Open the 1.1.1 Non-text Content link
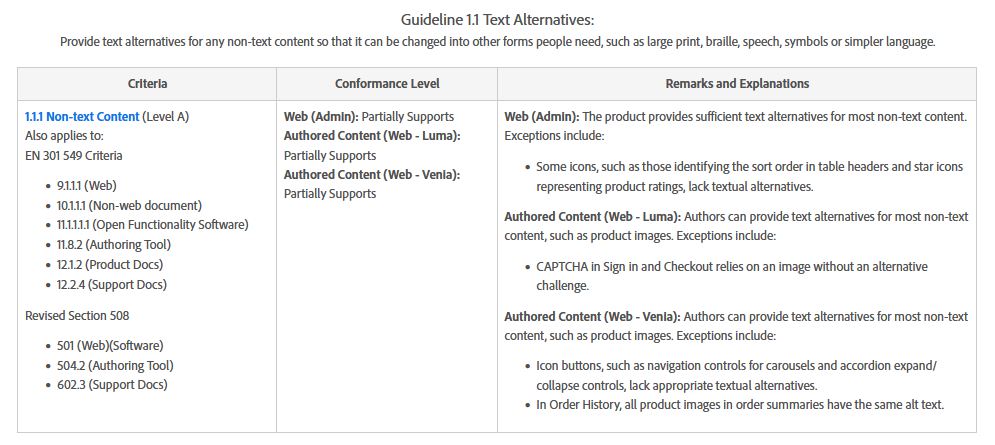 click(x=82, y=117)
